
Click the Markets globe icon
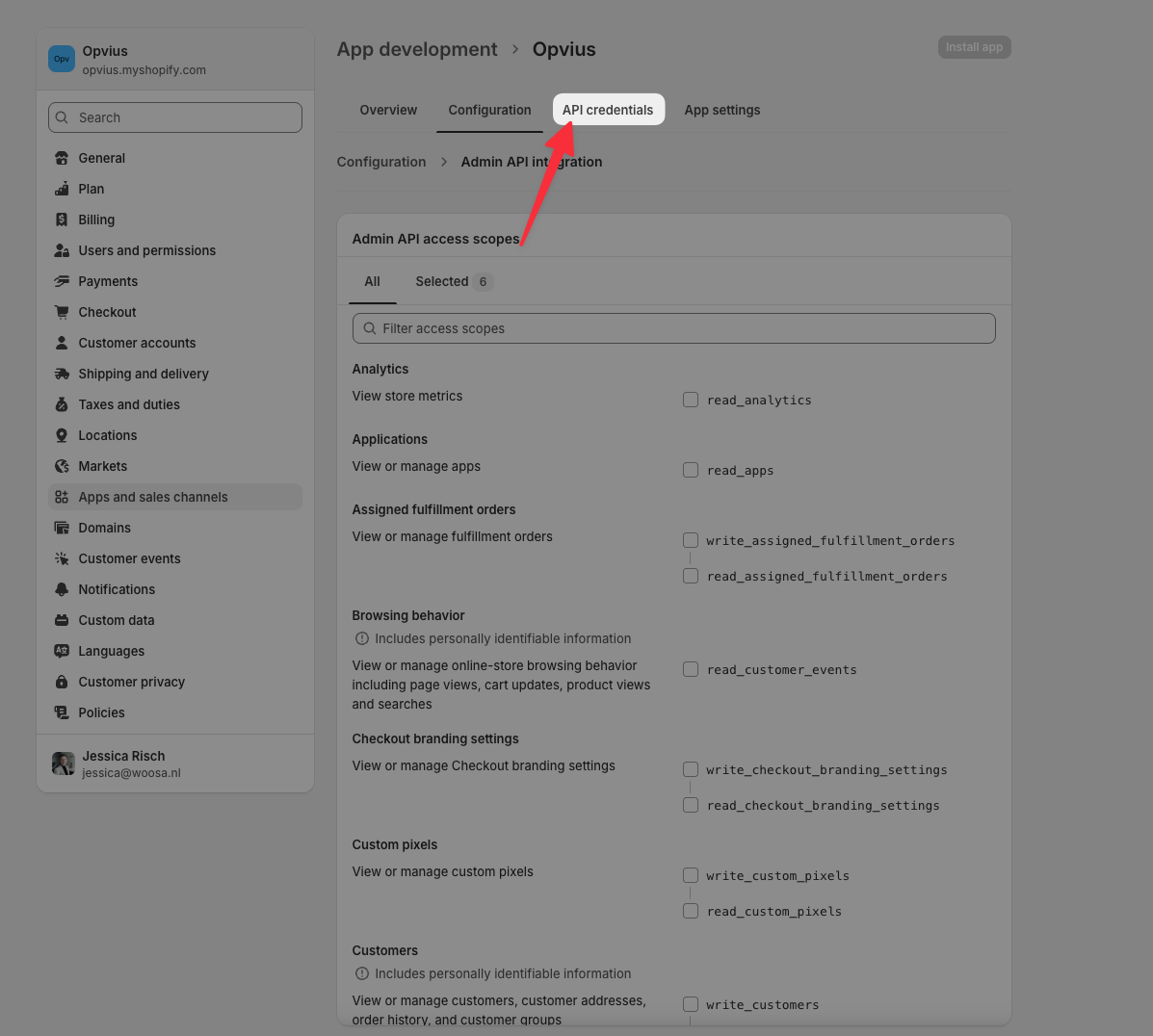[x=62, y=467]
